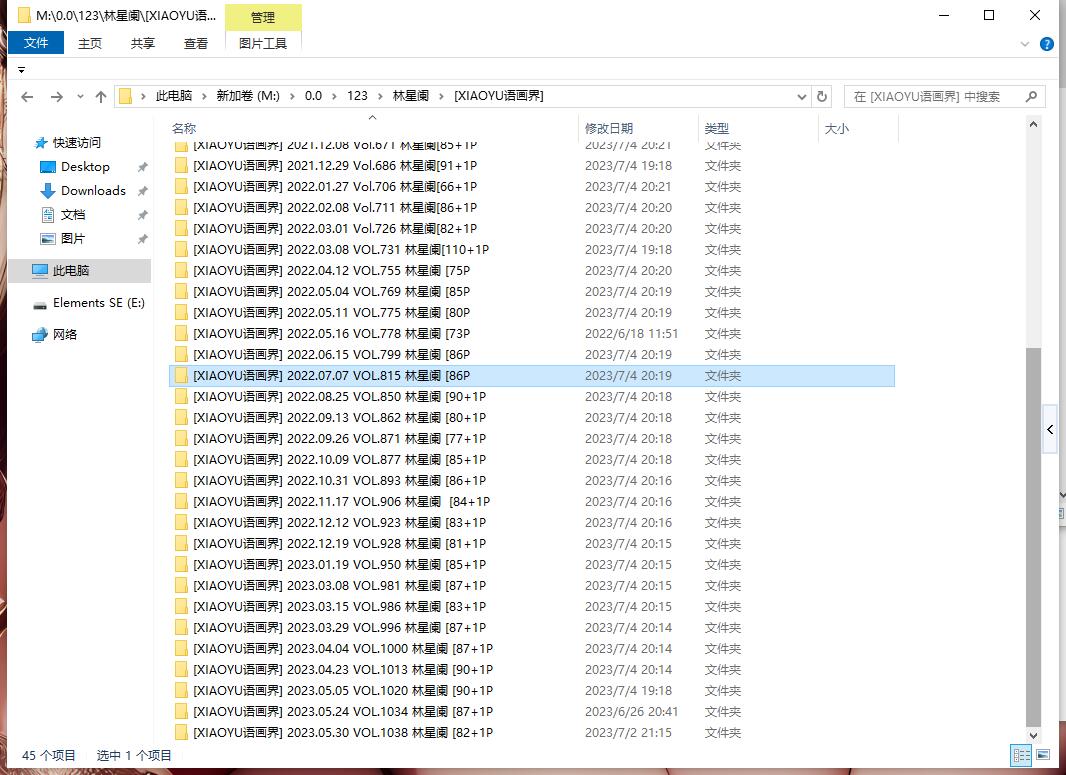Click folder icon of 2023.03.15 VOL.986
Screen dimensions: 1066x775
[181, 607]
